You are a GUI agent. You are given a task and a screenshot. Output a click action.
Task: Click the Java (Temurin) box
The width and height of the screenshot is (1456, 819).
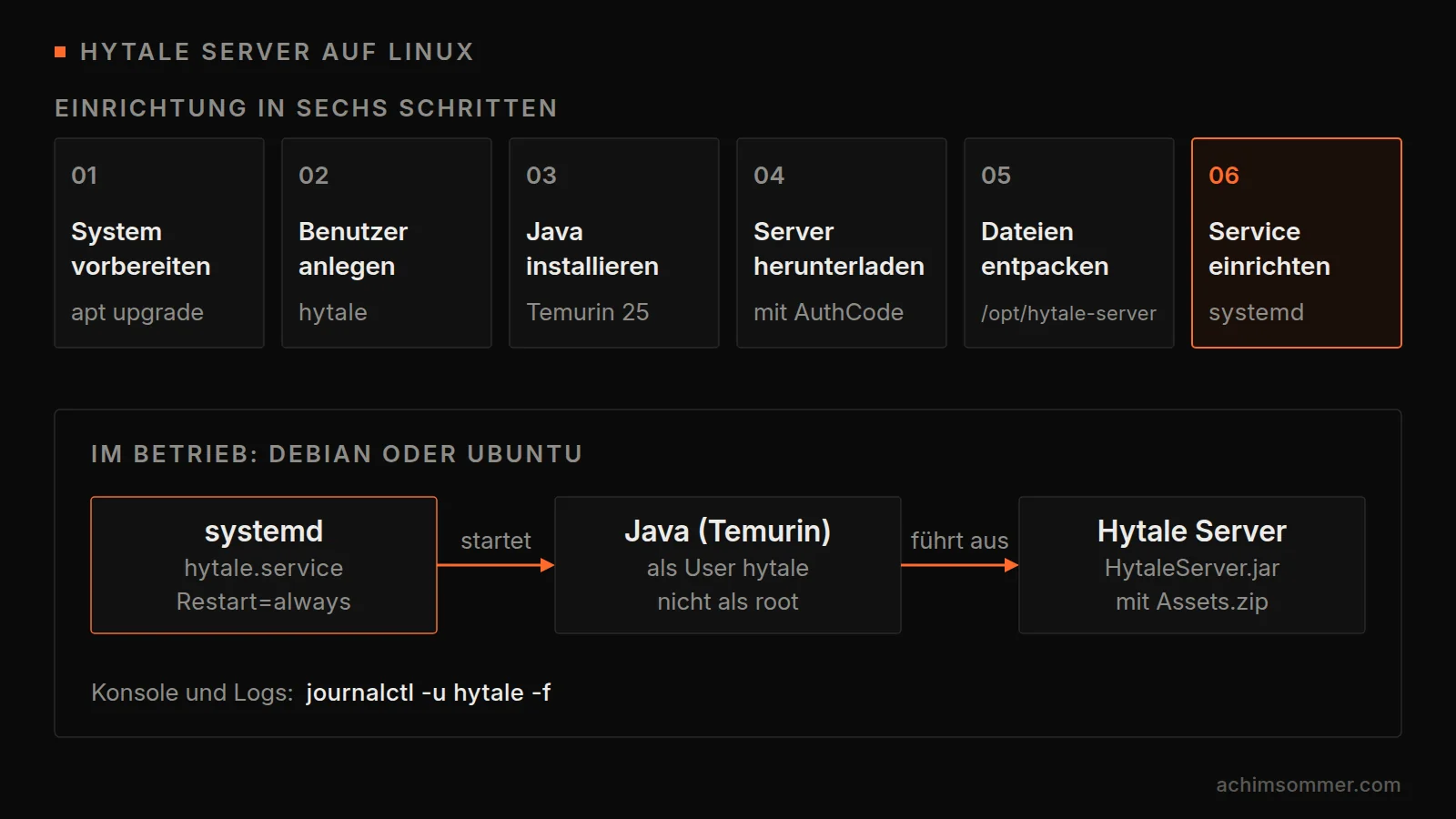coord(728,565)
